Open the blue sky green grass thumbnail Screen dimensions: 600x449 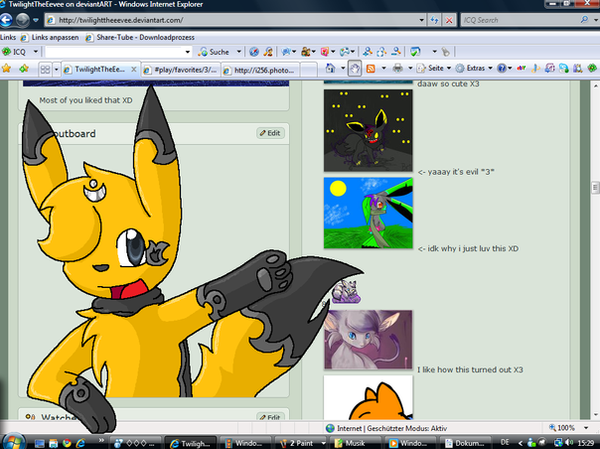coord(368,213)
